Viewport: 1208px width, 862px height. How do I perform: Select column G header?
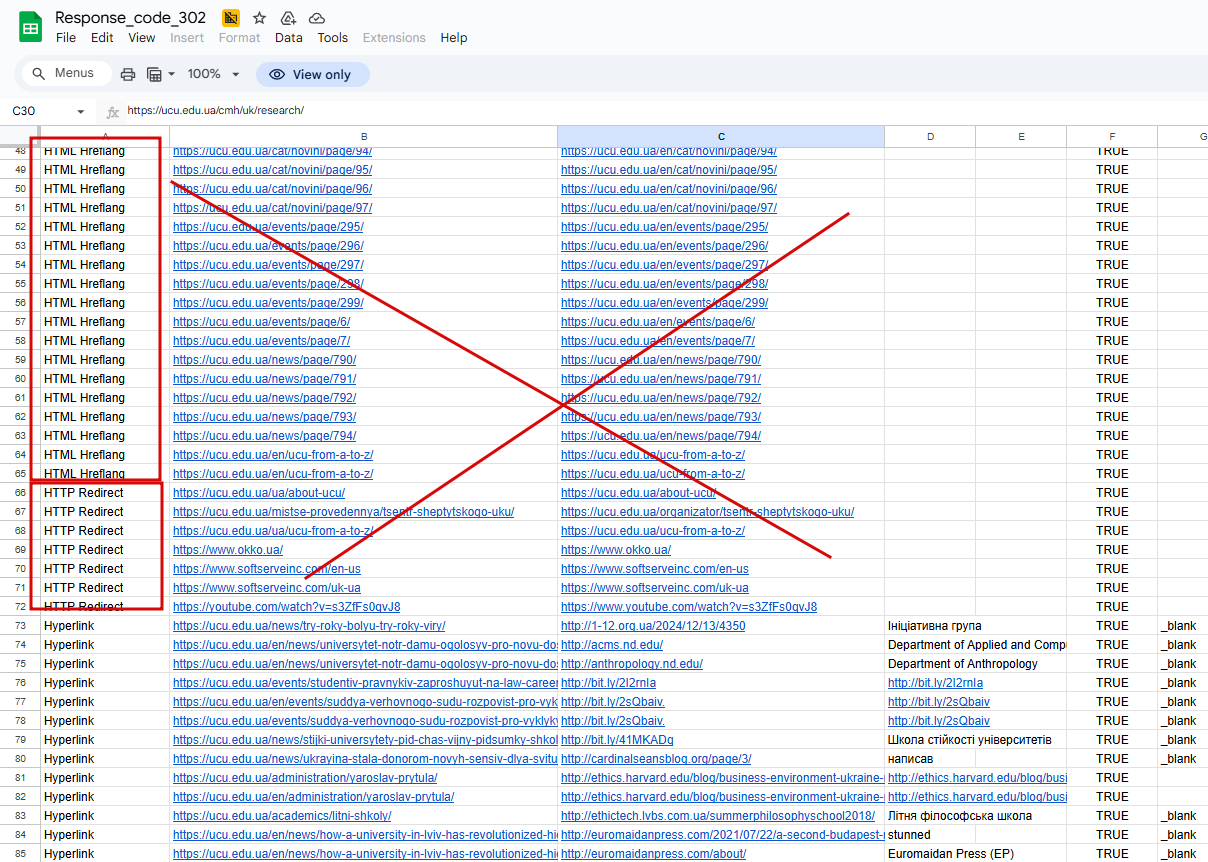(1183, 136)
